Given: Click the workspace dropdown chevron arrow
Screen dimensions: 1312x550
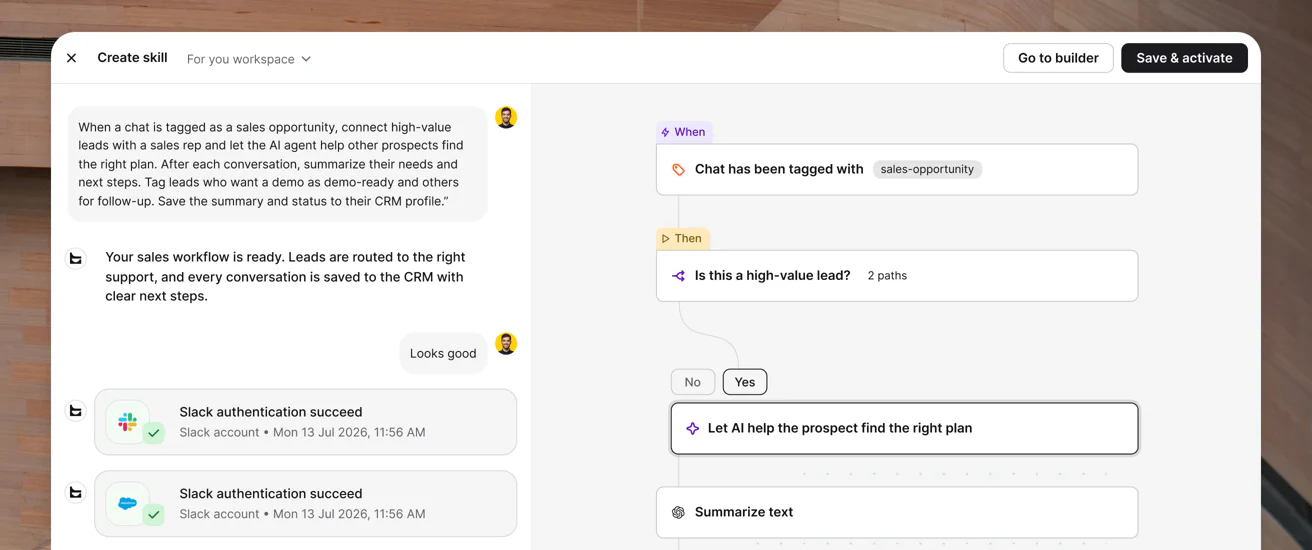Looking at the screenshot, I should [x=306, y=59].
